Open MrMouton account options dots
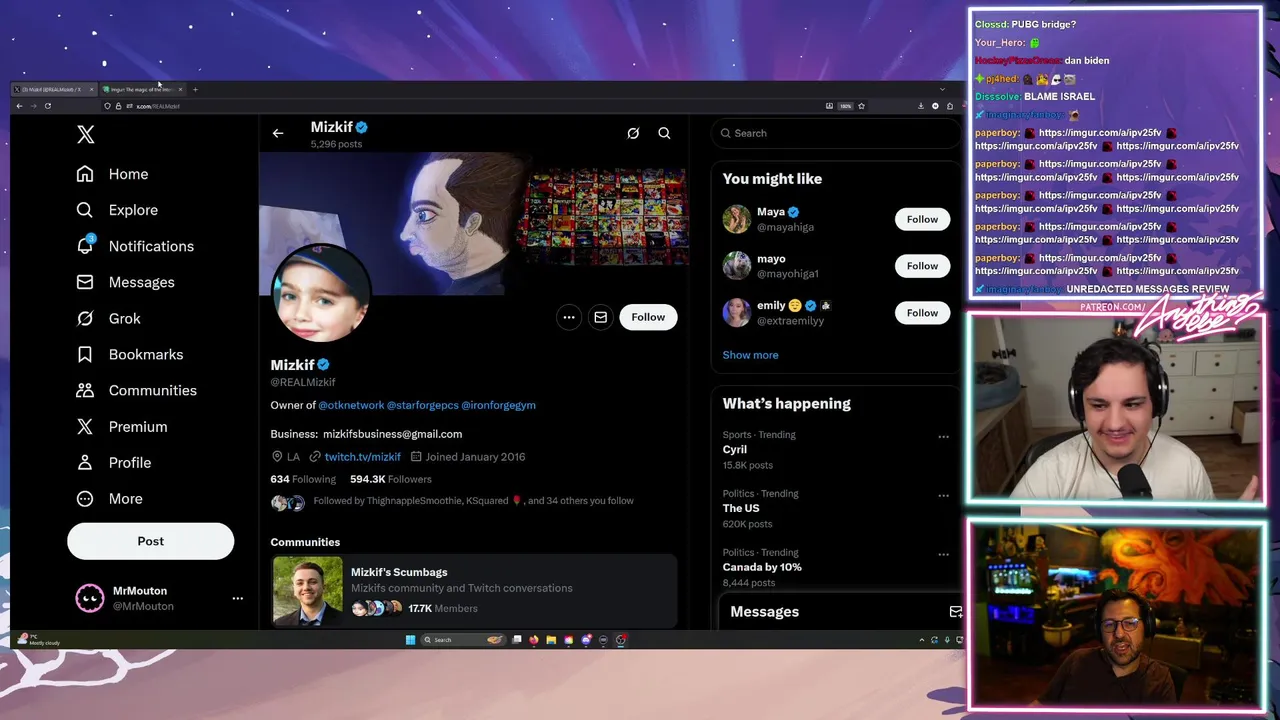This screenshot has width=1280, height=720. (237, 598)
